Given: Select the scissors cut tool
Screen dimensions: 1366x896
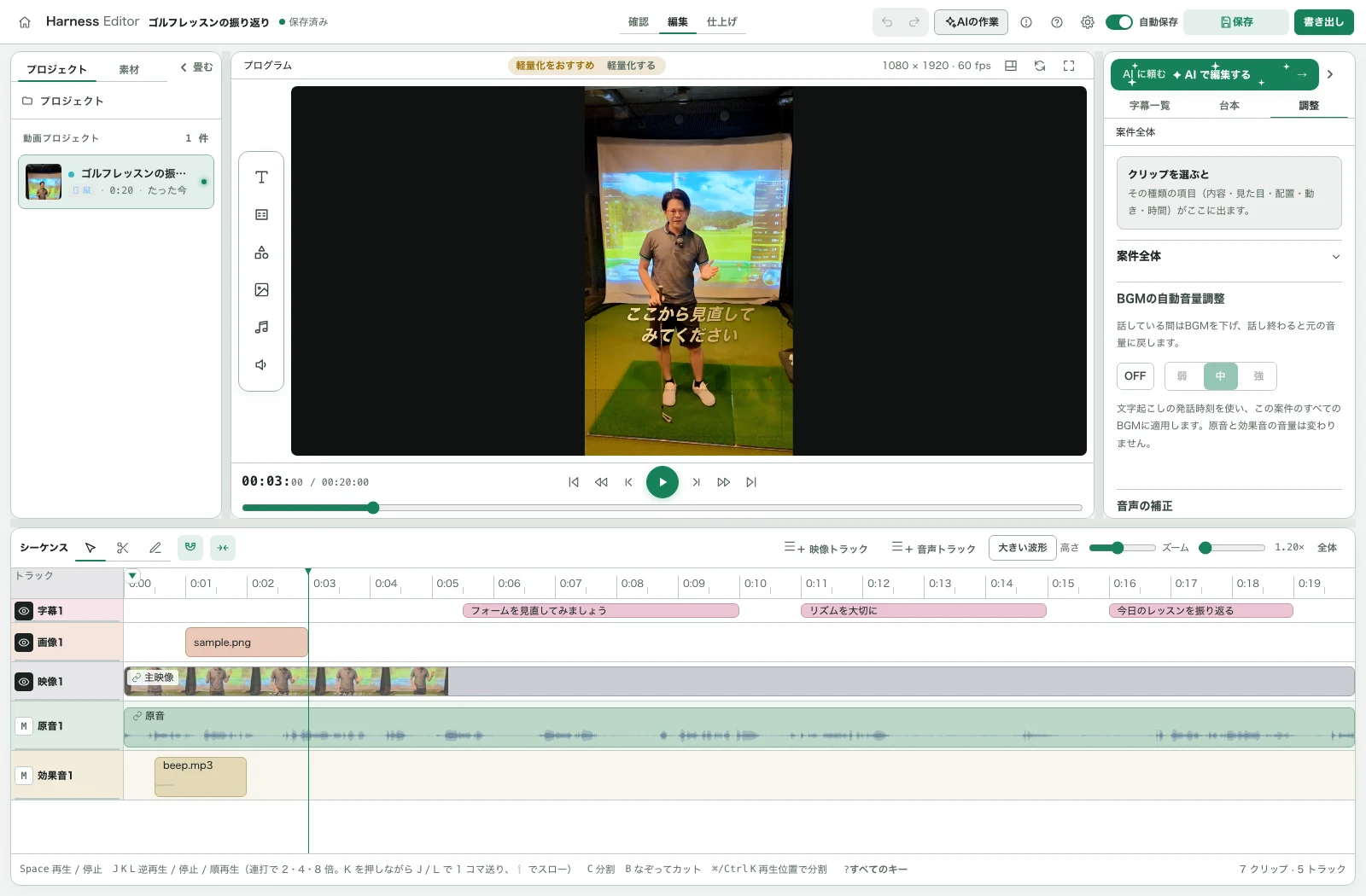Looking at the screenshot, I should [x=123, y=548].
